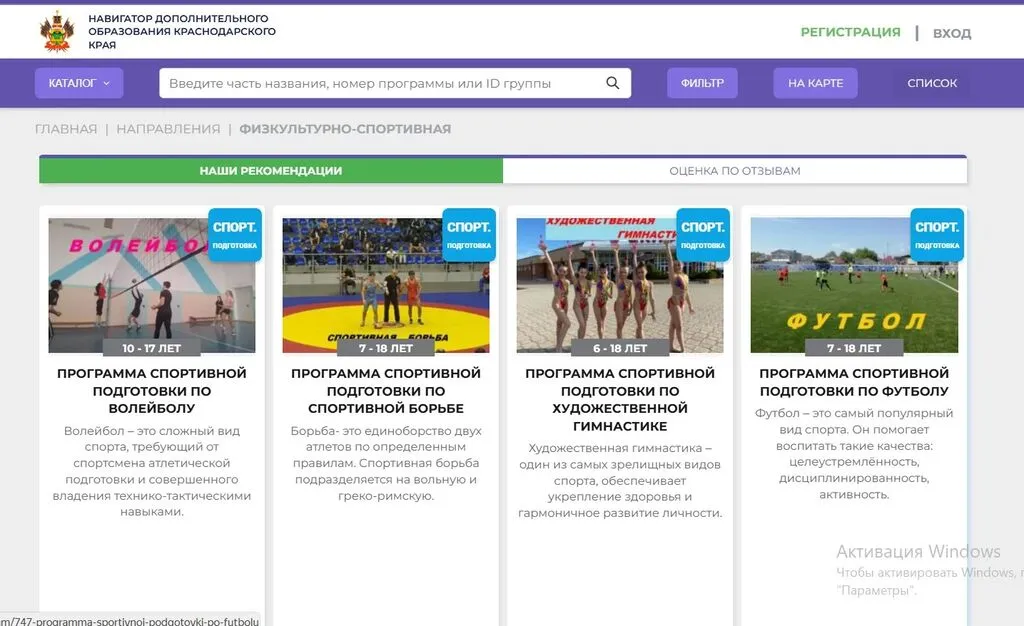The height and width of the screenshot is (626, 1024).
Task: Click the Krasnodar Krai coat of arms logo
Action: pos(57,31)
